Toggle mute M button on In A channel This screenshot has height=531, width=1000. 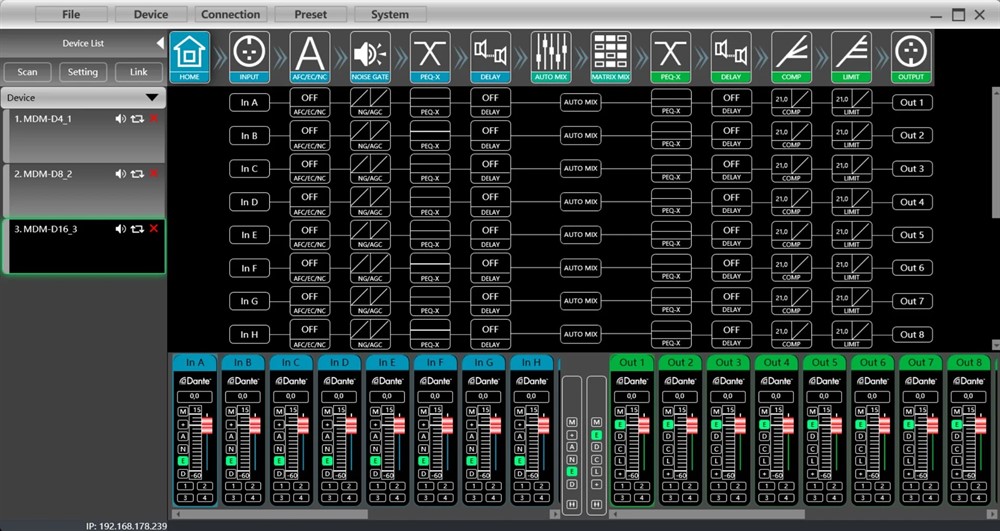tap(183, 412)
